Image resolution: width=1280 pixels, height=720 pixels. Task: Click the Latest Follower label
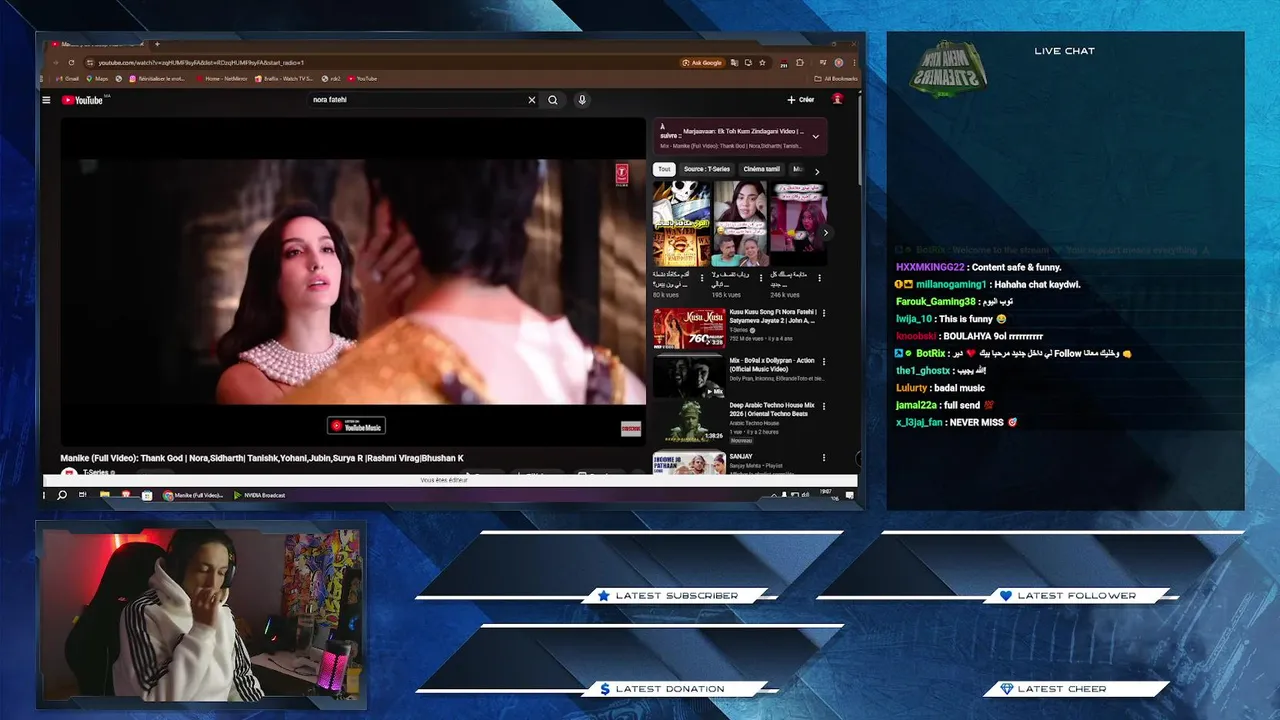click(1076, 595)
